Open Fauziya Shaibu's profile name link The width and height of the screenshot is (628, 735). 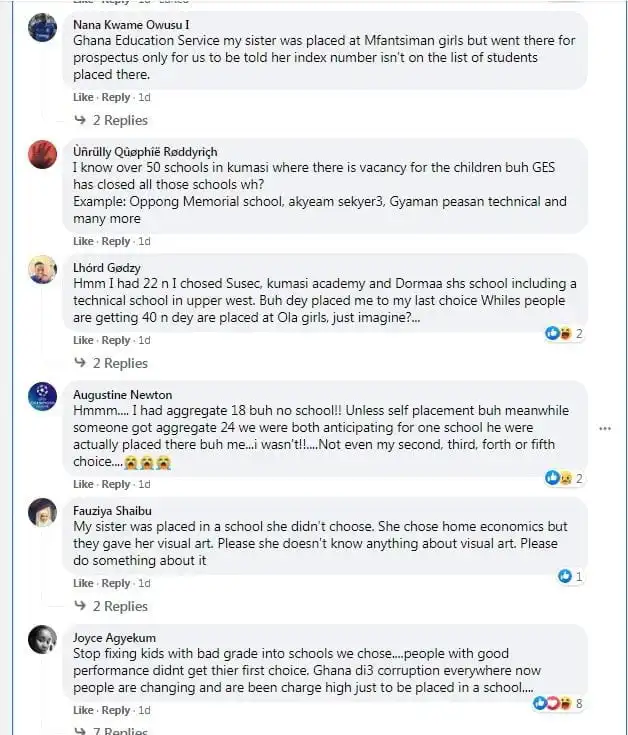110,510
